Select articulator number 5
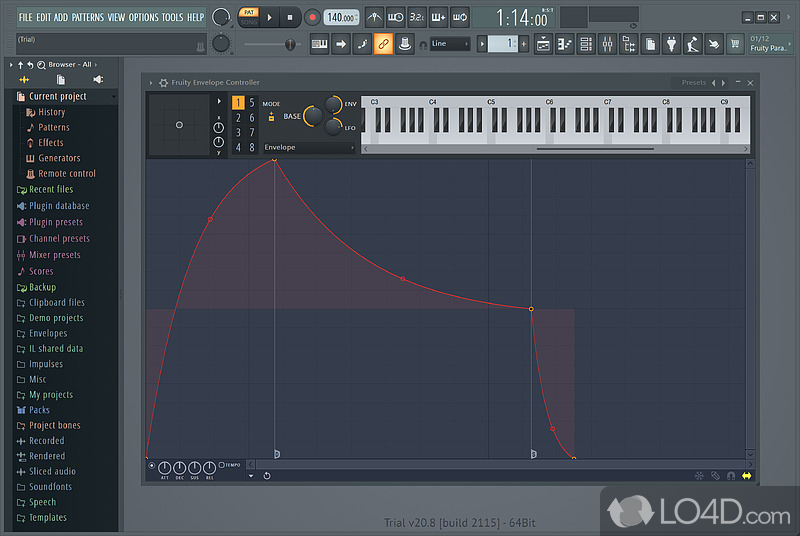This screenshot has width=800, height=536. [x=251, y=103]
